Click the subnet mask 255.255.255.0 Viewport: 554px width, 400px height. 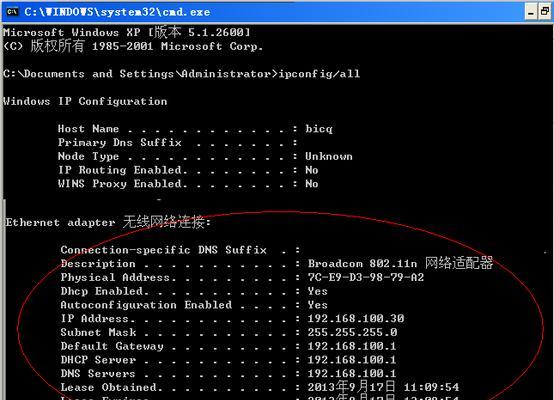click(352, 332)
